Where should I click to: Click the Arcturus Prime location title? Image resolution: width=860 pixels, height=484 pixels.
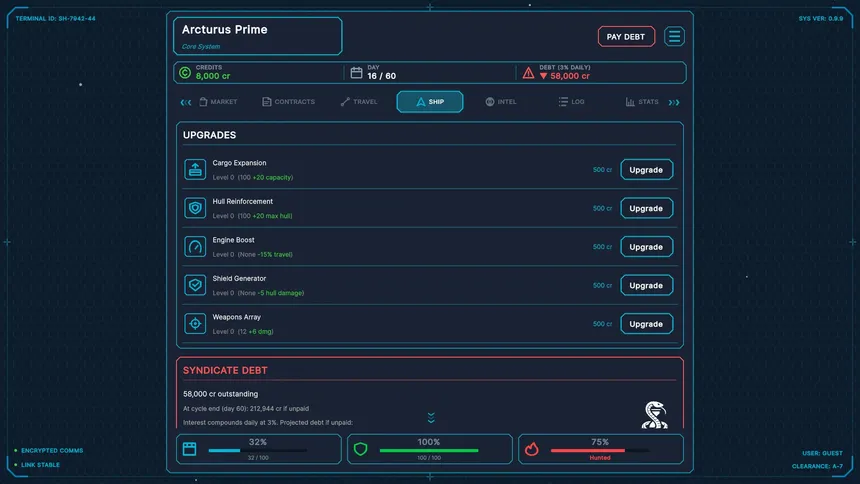coord(224,30)
